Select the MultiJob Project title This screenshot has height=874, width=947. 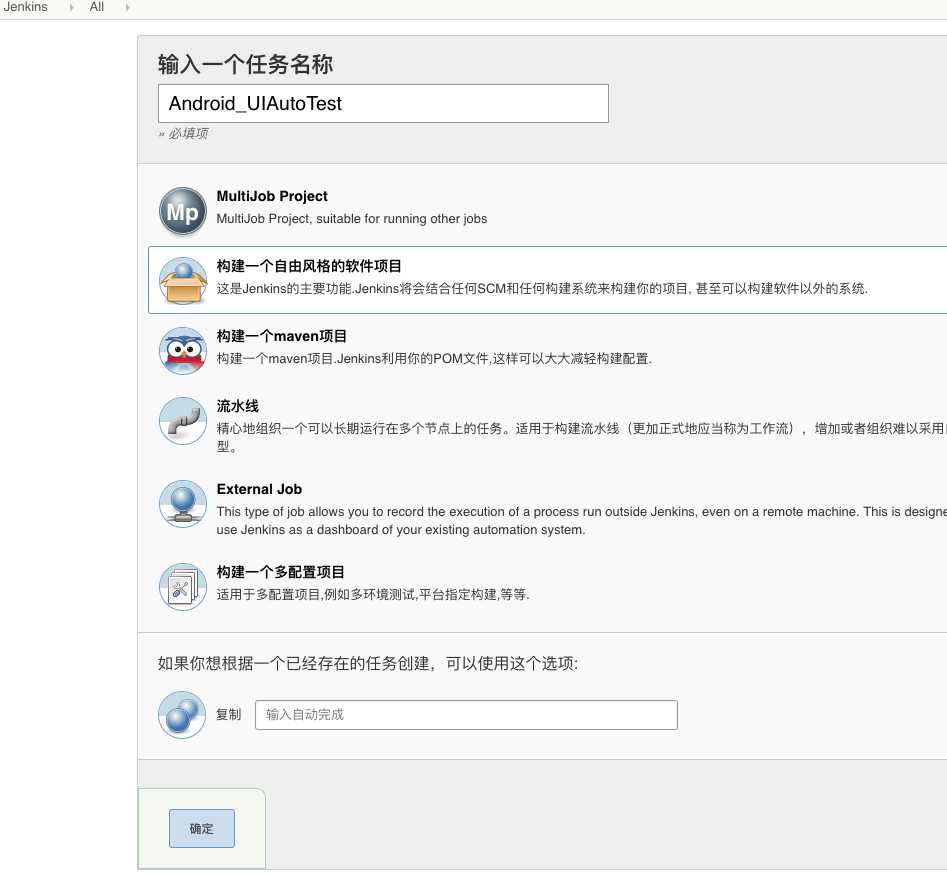click(272, 196)
